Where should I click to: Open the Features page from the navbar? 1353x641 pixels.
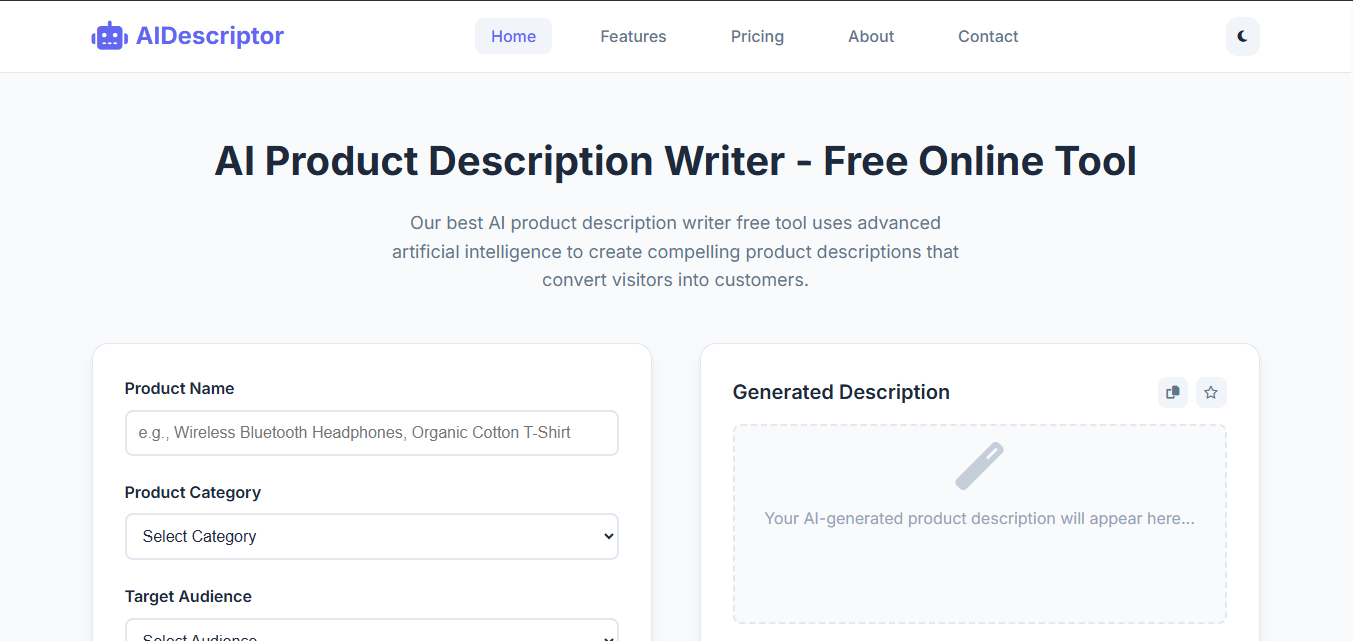point(633,36)
